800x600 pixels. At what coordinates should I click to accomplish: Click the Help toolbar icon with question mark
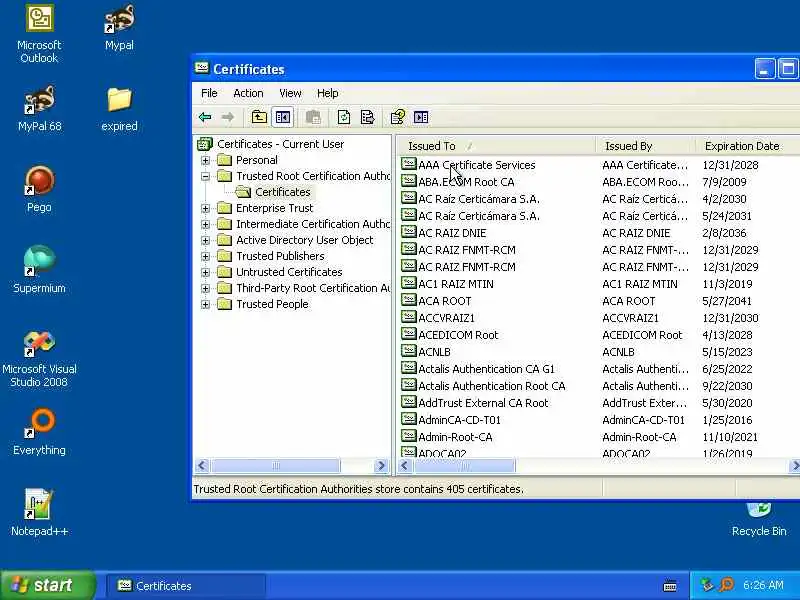tap(398, 117)
